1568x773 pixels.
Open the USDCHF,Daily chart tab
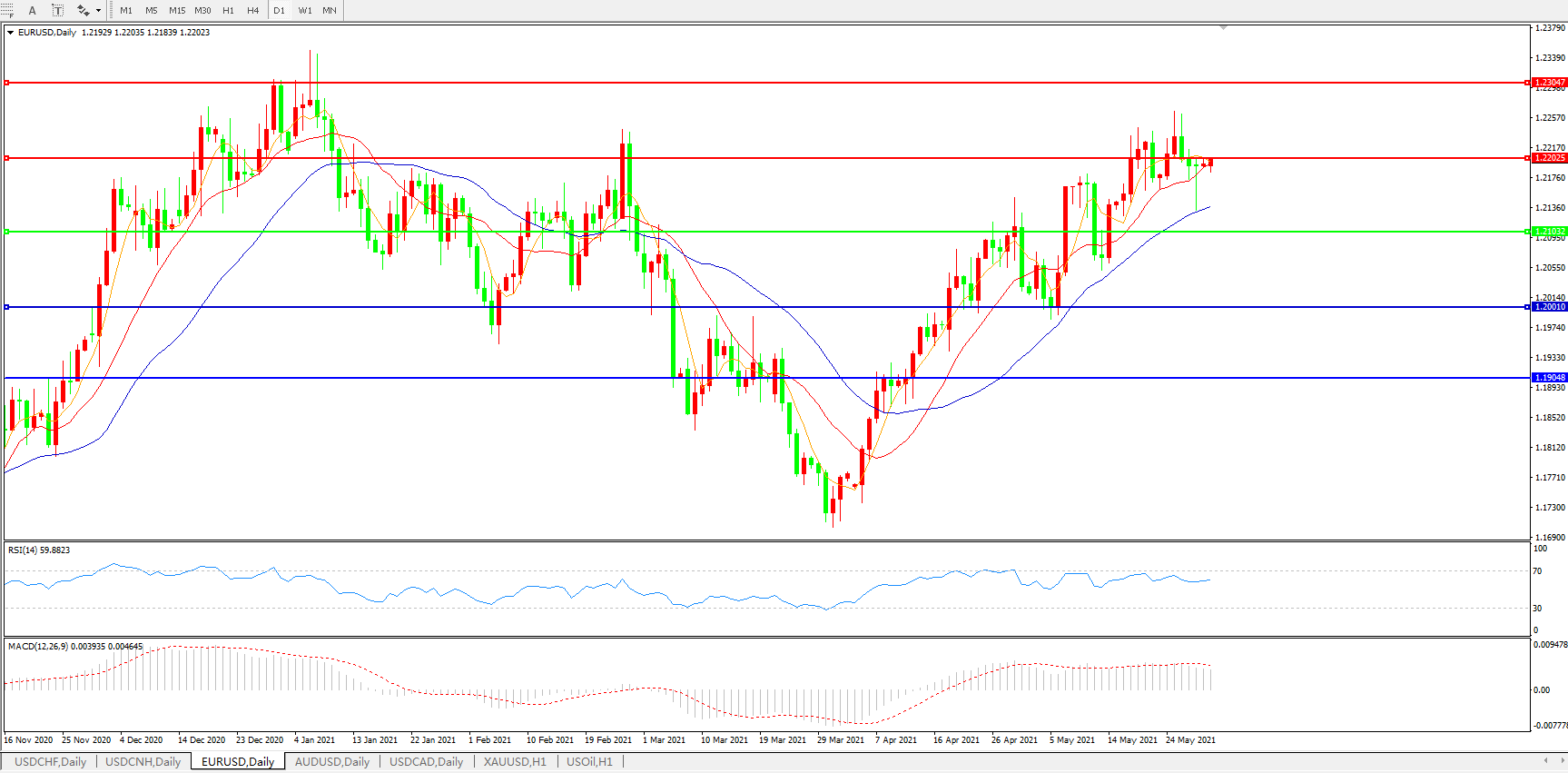coord(51,762)
